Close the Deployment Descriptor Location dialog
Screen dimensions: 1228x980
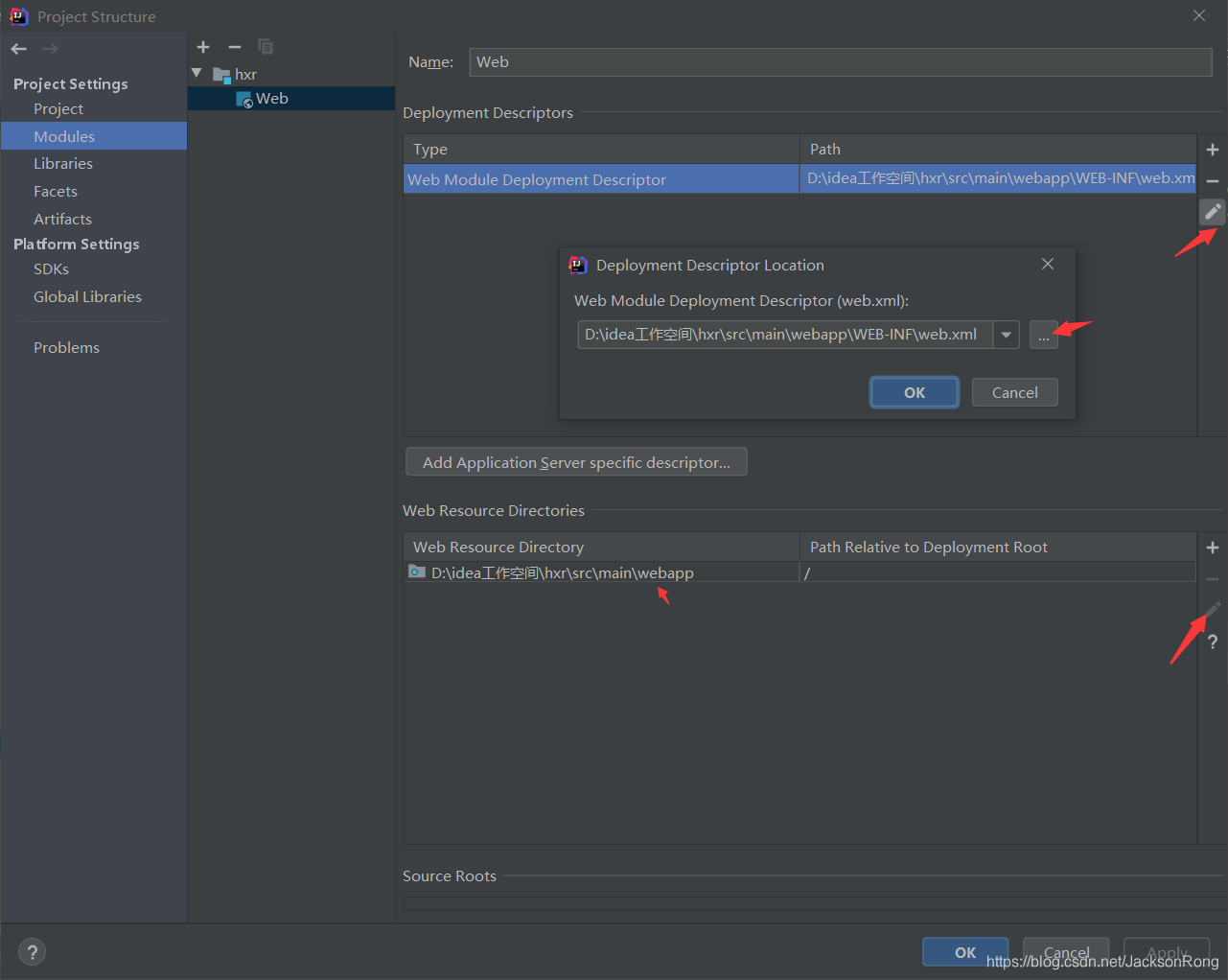[1048, 264]
